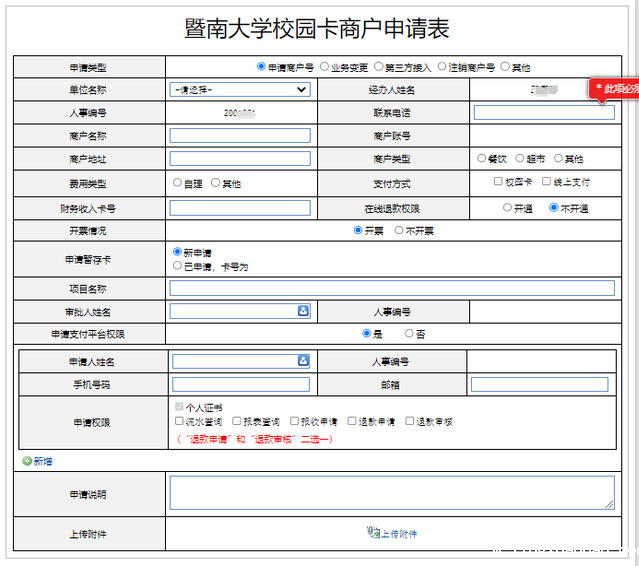Select 业务变更 radio option
The image size is (639, 566).
324,66
